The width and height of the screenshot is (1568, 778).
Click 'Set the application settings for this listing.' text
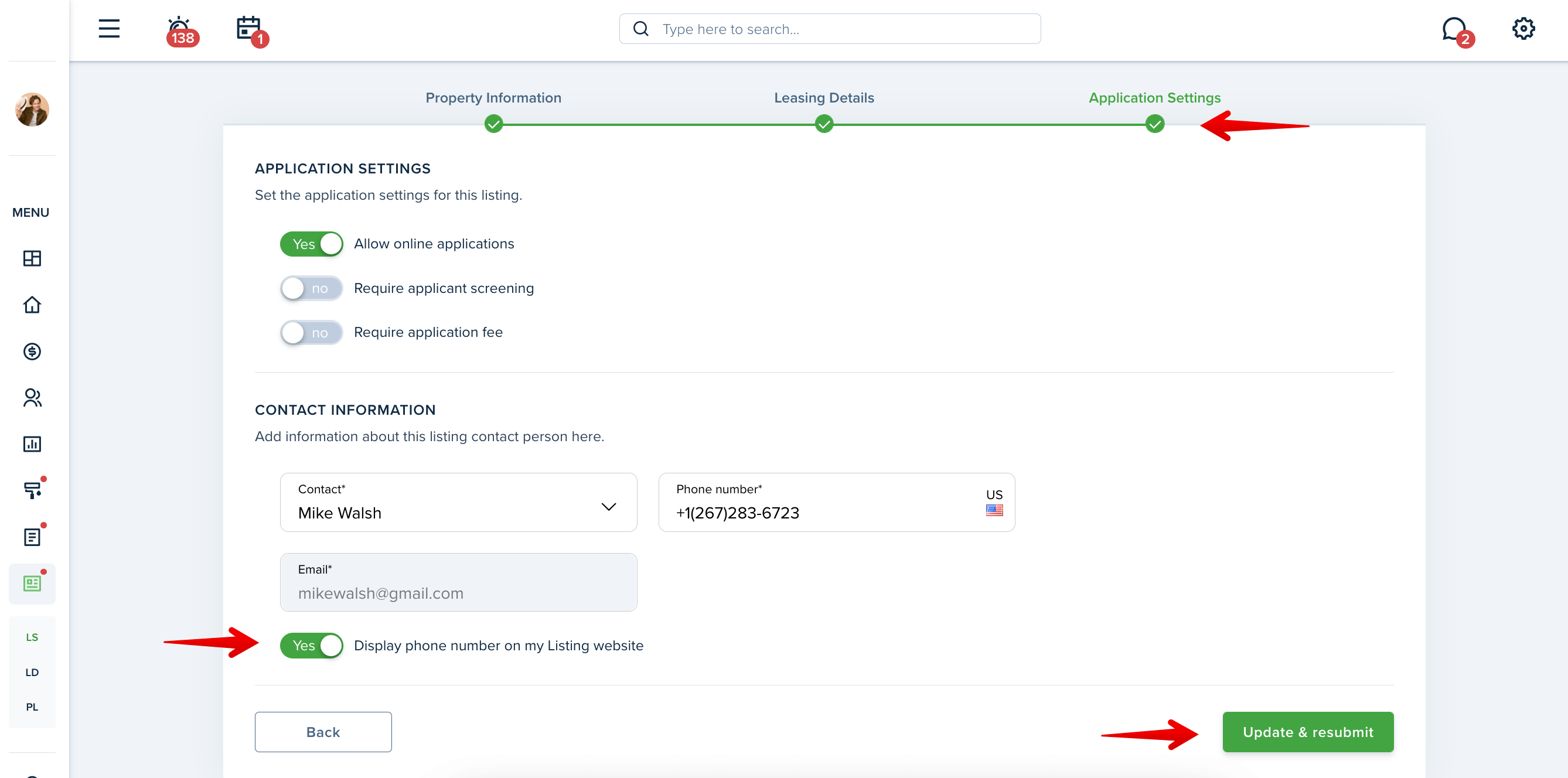[x=388, y=195]
